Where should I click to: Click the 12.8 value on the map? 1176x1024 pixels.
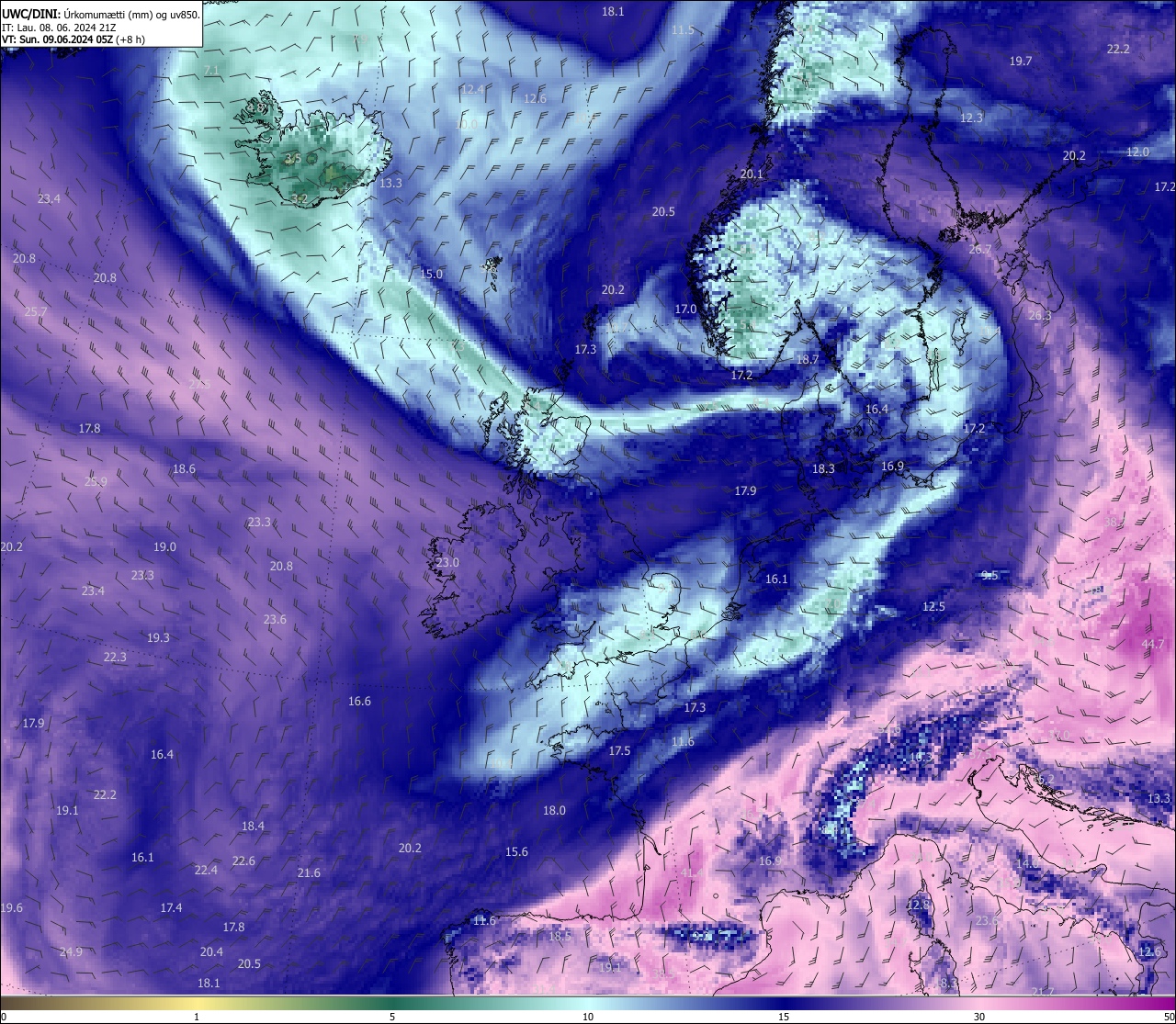(918, 905)
